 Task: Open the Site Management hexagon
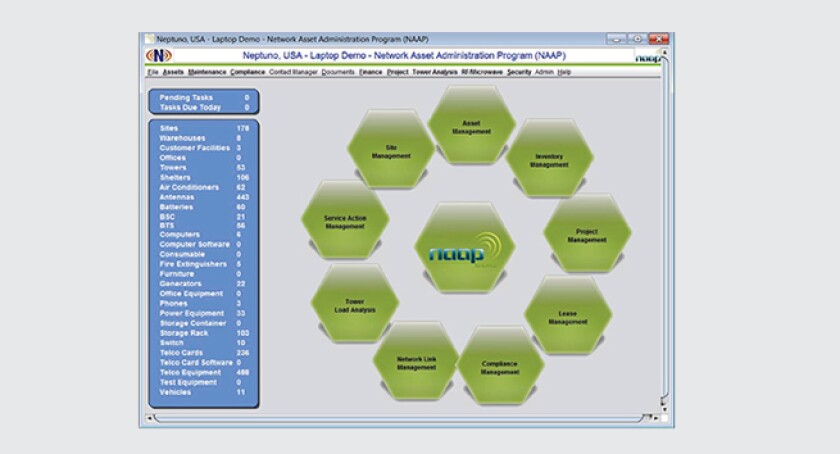[x=391, y=149]
